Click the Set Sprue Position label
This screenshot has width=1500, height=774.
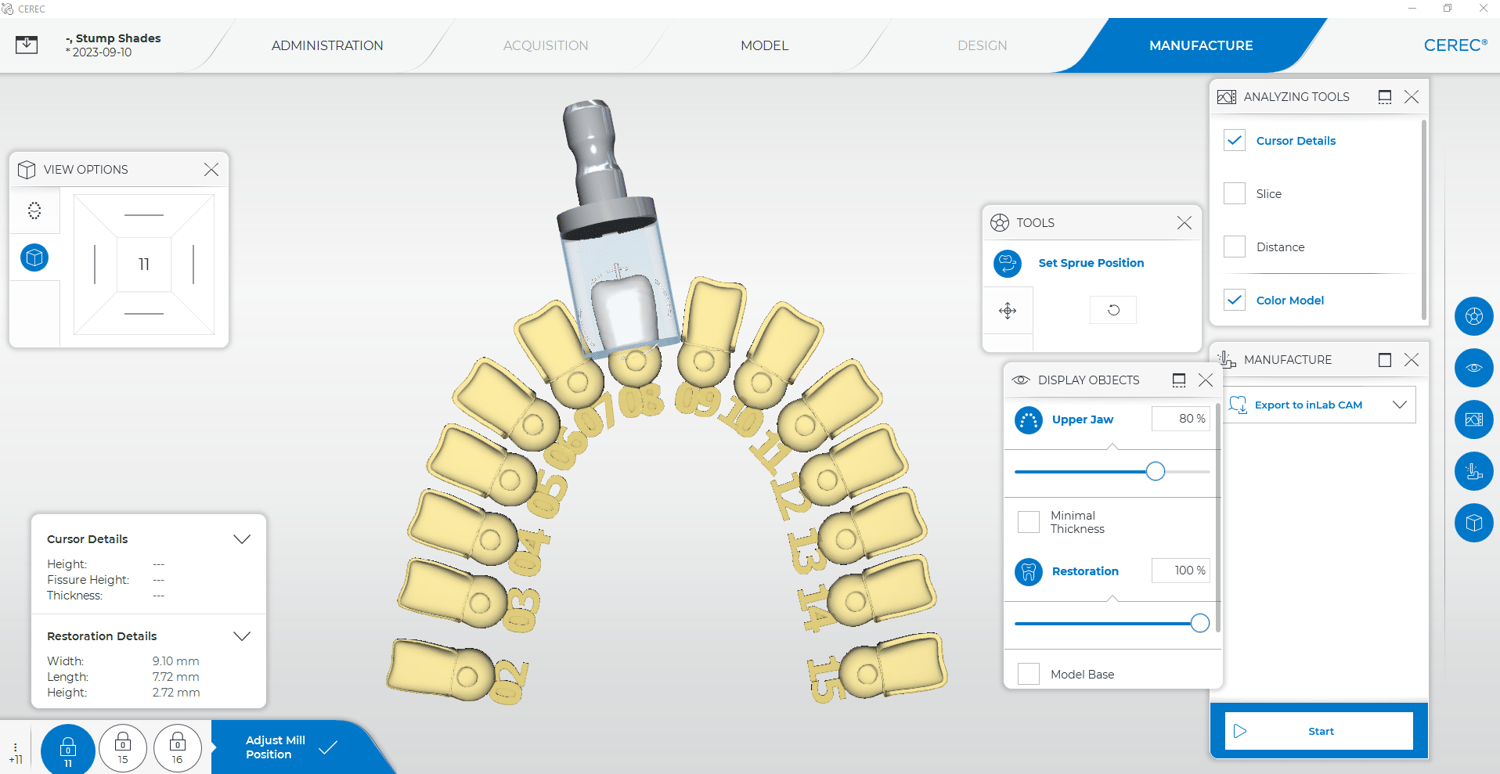(1091, 263)
